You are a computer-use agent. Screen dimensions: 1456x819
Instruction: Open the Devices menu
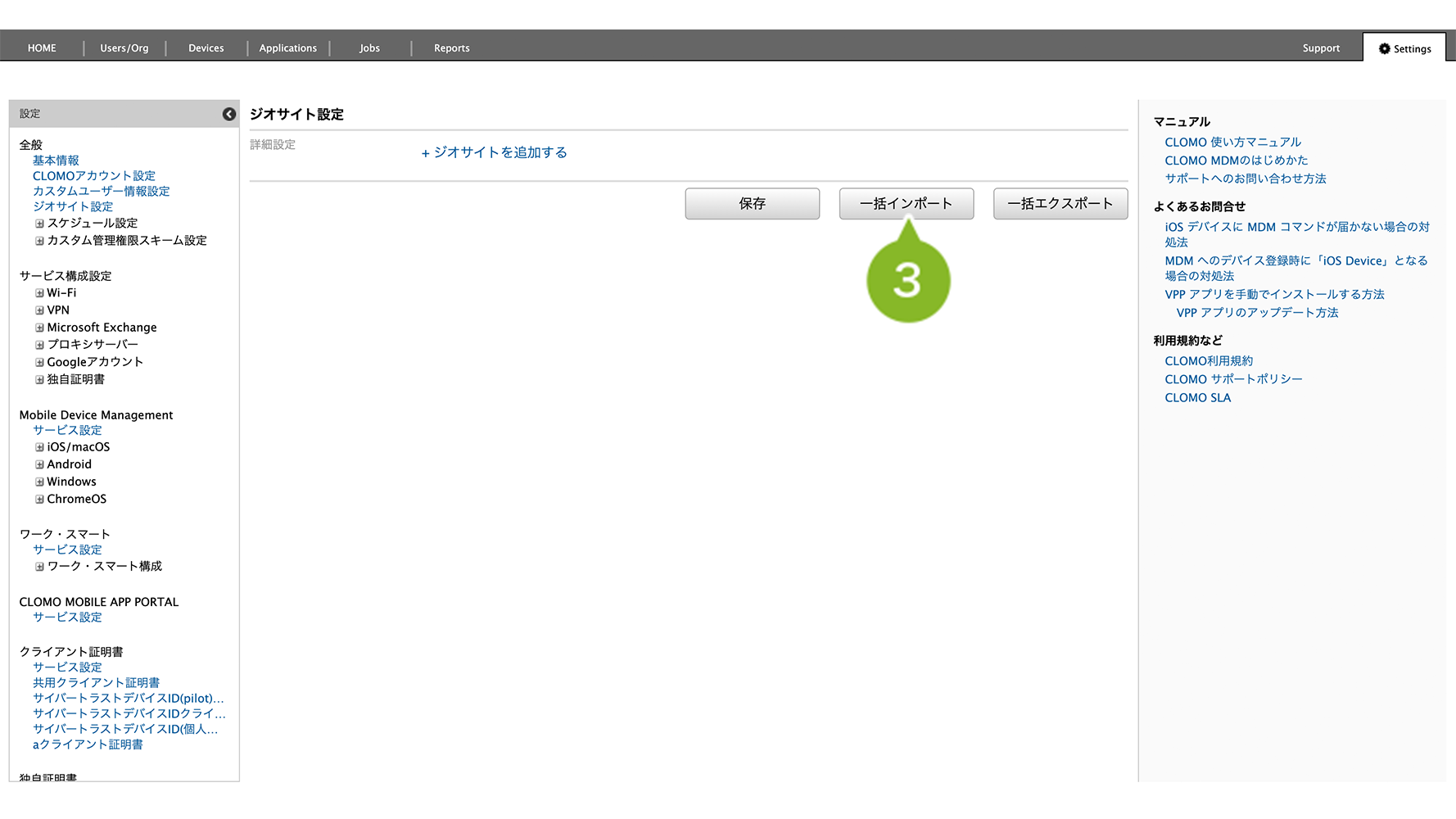(206, 48)
